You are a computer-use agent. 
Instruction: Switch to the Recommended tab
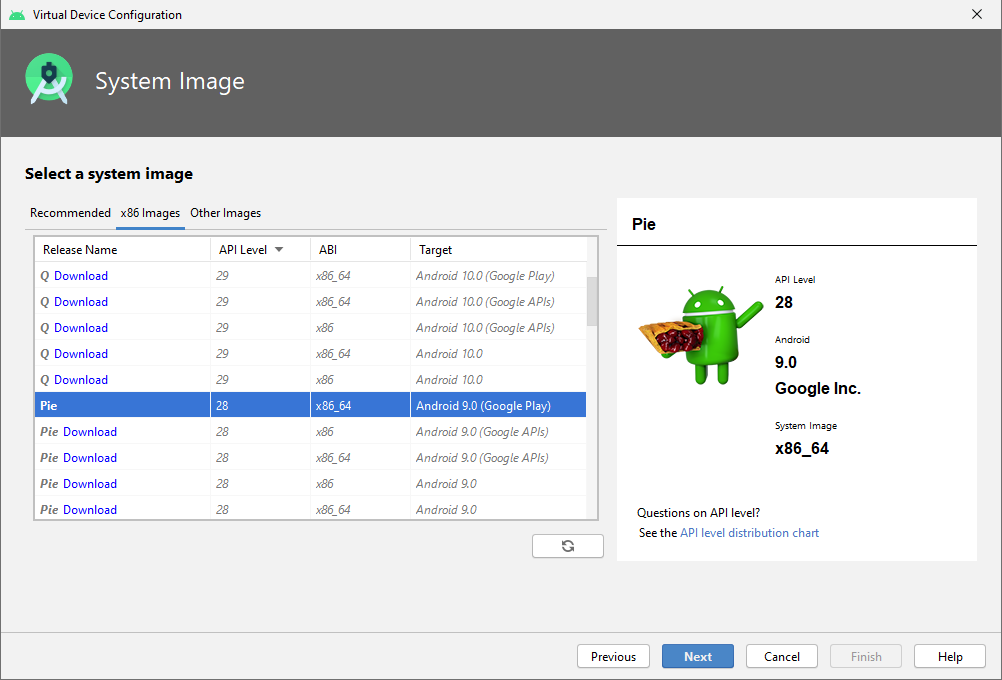(70, 213)
